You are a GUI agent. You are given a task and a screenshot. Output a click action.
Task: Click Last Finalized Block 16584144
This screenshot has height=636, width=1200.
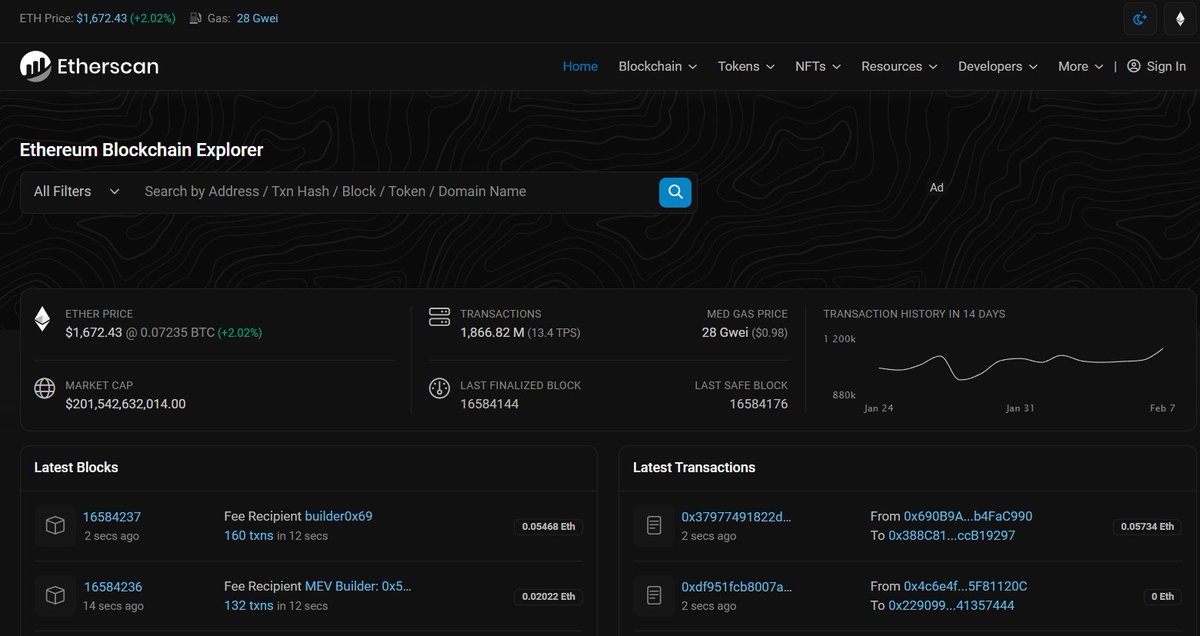point(489,404)
